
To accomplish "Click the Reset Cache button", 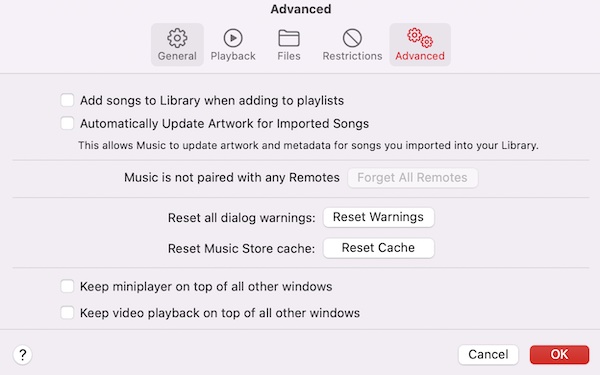I will click(x=378, y=248).
